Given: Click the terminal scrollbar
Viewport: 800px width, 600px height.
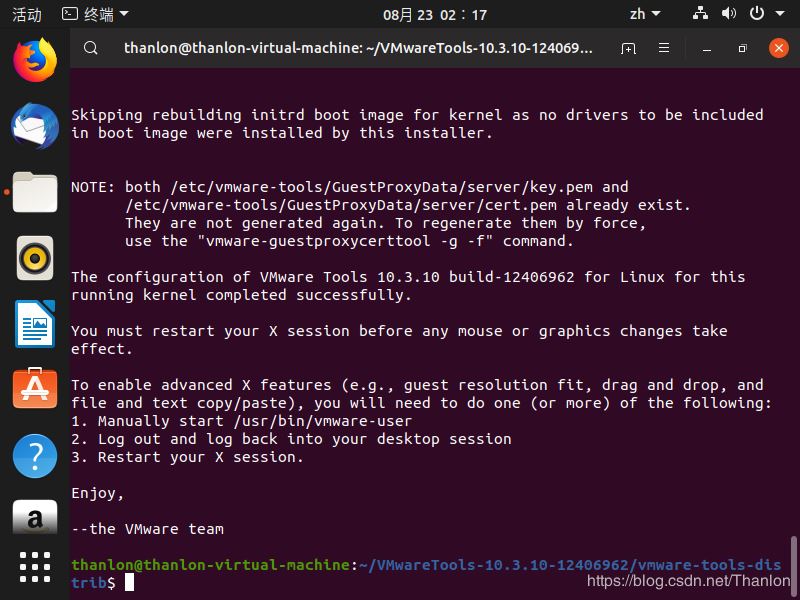Looking at the screenshot, I should 793,559.
